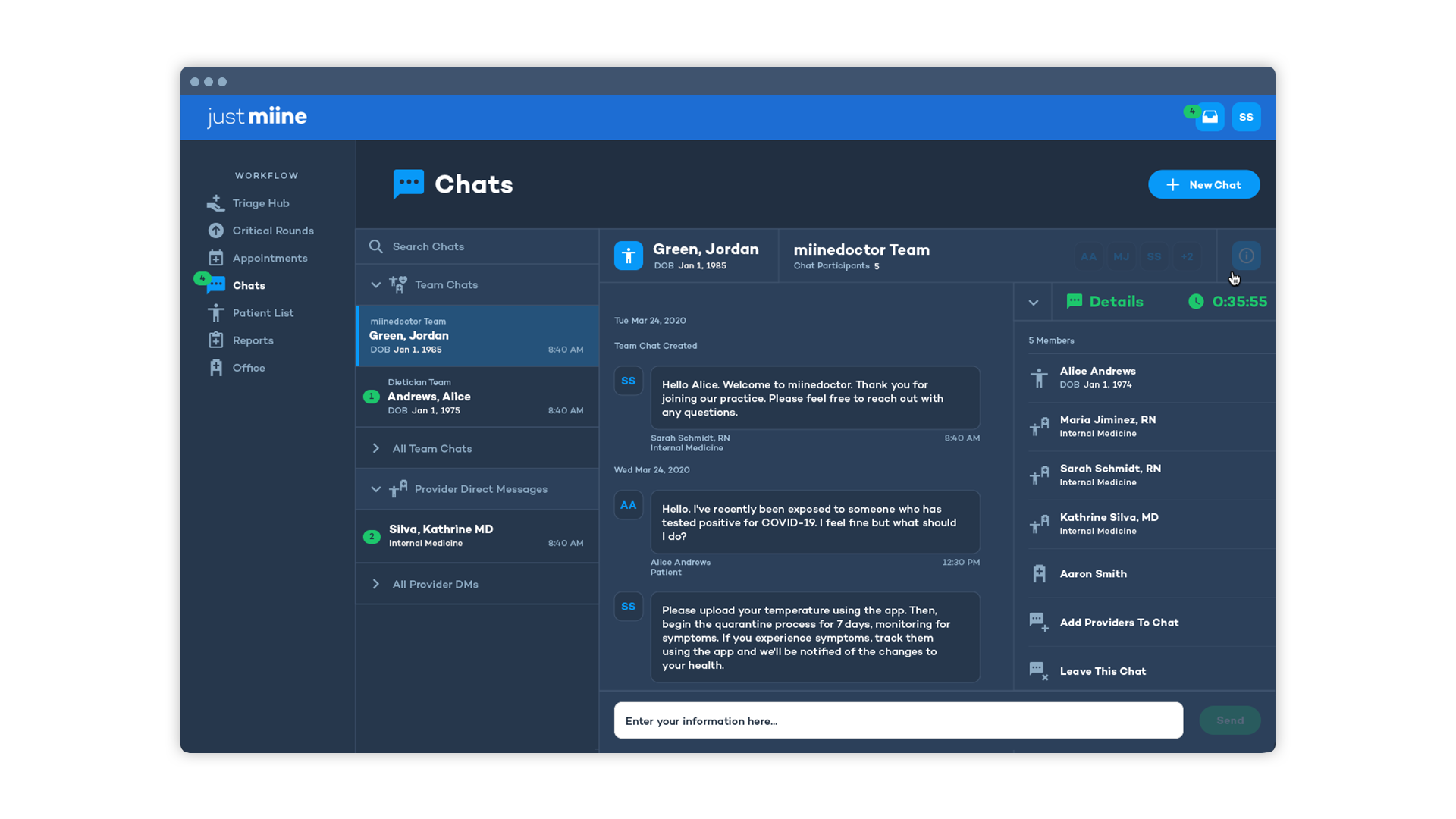This screenshot has width=1456, height=819.
Task: Click the SS avatar beside welcome message
Action: pyautogui.click(x=628, y=381)
